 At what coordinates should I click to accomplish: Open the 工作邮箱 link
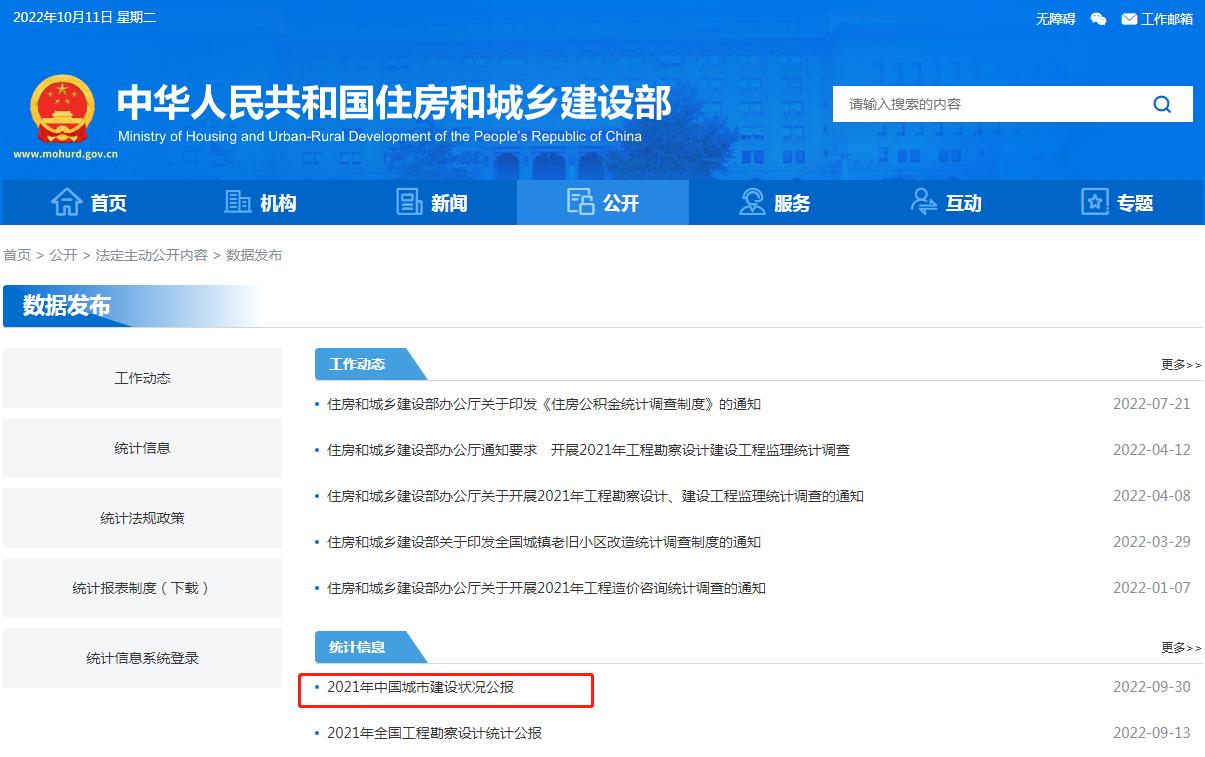click(1167, 19)
